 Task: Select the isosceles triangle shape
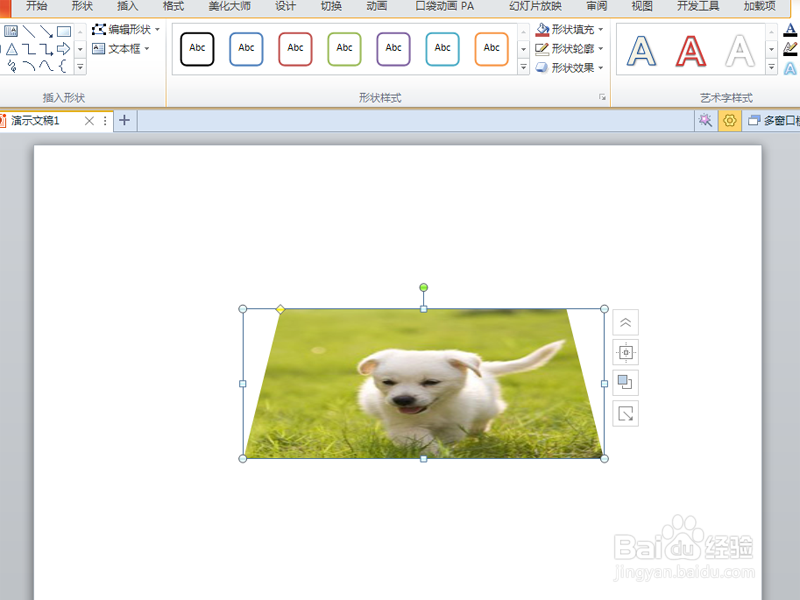pyautogui.click(x=12, y=49)
